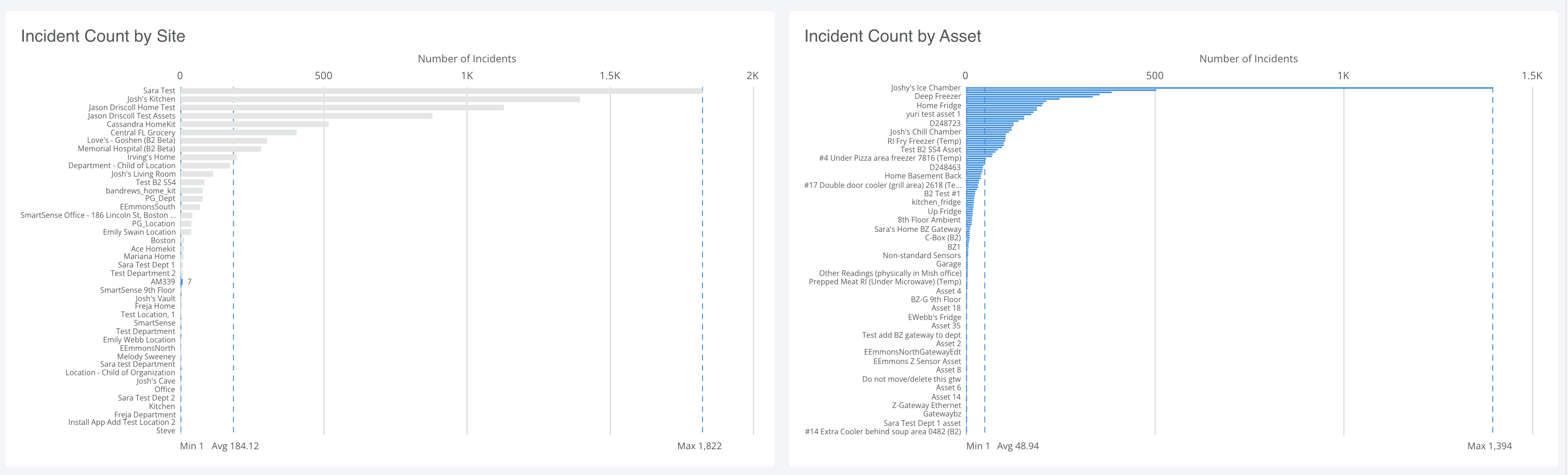The height and width of the screenshot is (475, 1568).
Task: Click the Cassandra HomeKit bar
Action: [x=254, y=124]
